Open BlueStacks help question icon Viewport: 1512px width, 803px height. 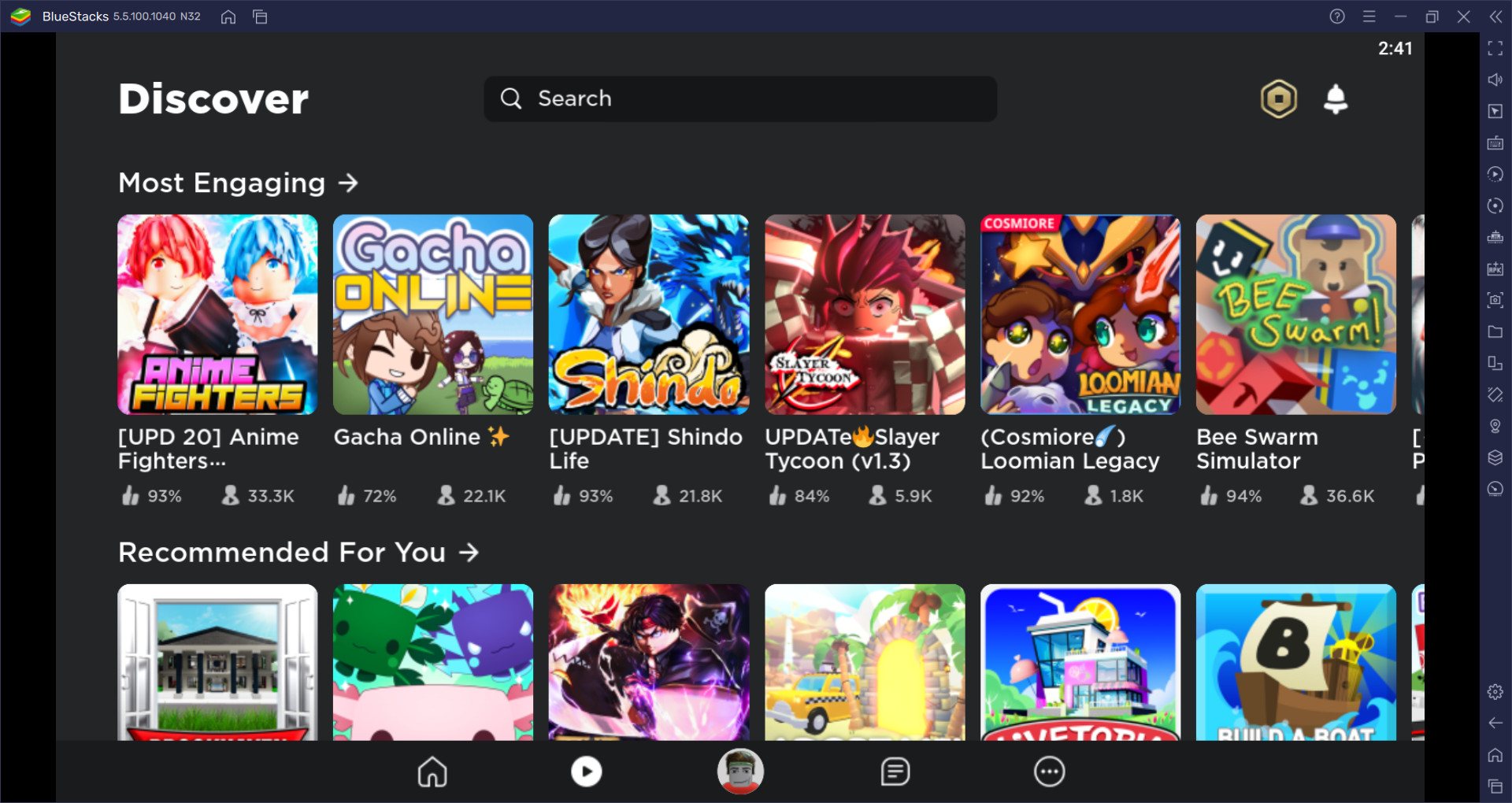(1337, 17)
